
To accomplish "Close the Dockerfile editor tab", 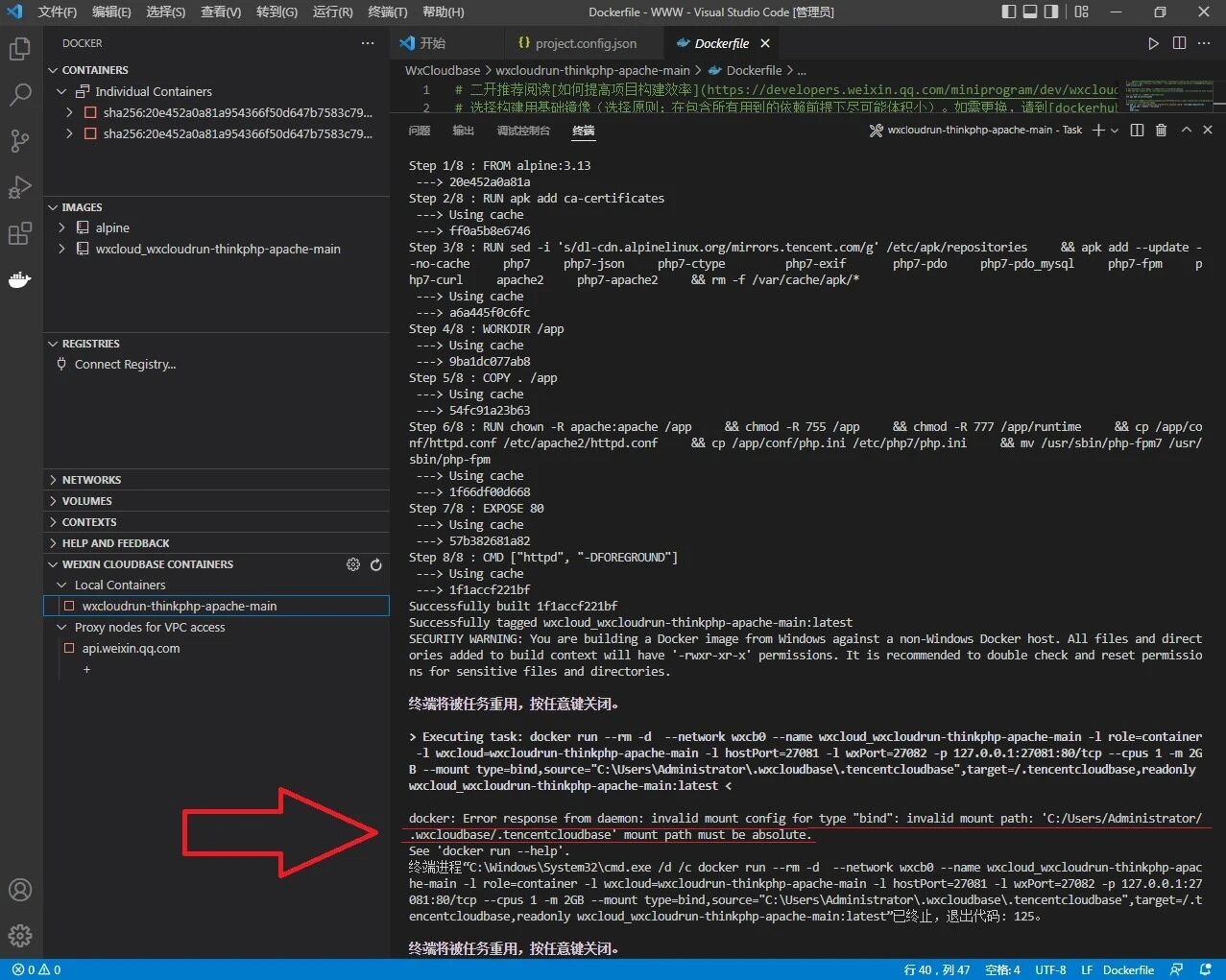I will tap(765, 43).
